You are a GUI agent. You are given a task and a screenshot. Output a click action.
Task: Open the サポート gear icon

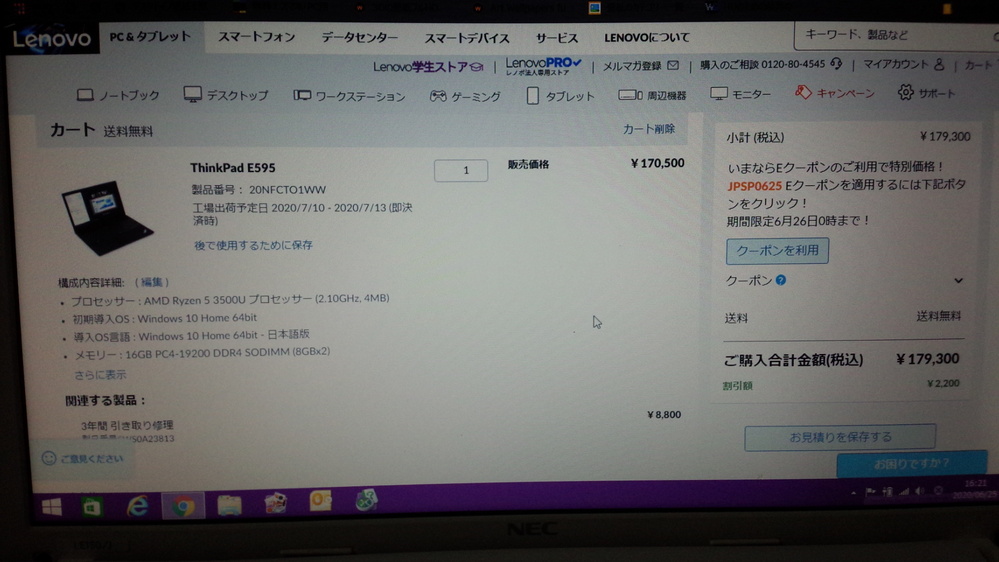[905, 92]
